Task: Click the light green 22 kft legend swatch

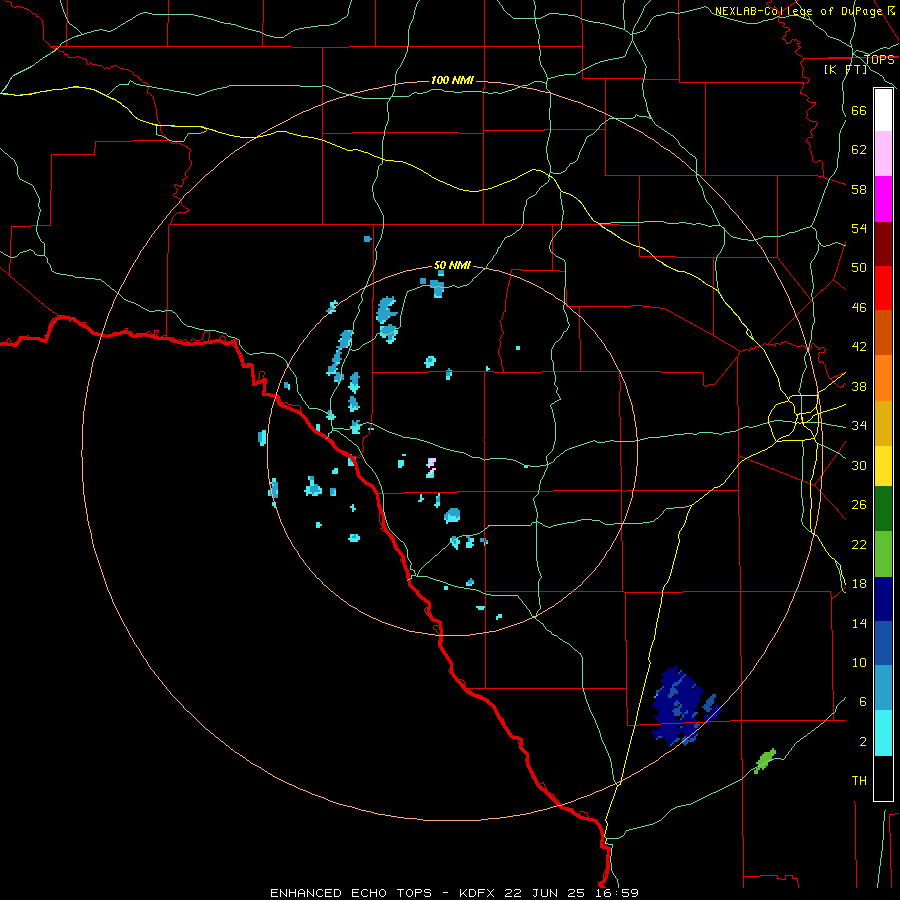Action: 883,554
